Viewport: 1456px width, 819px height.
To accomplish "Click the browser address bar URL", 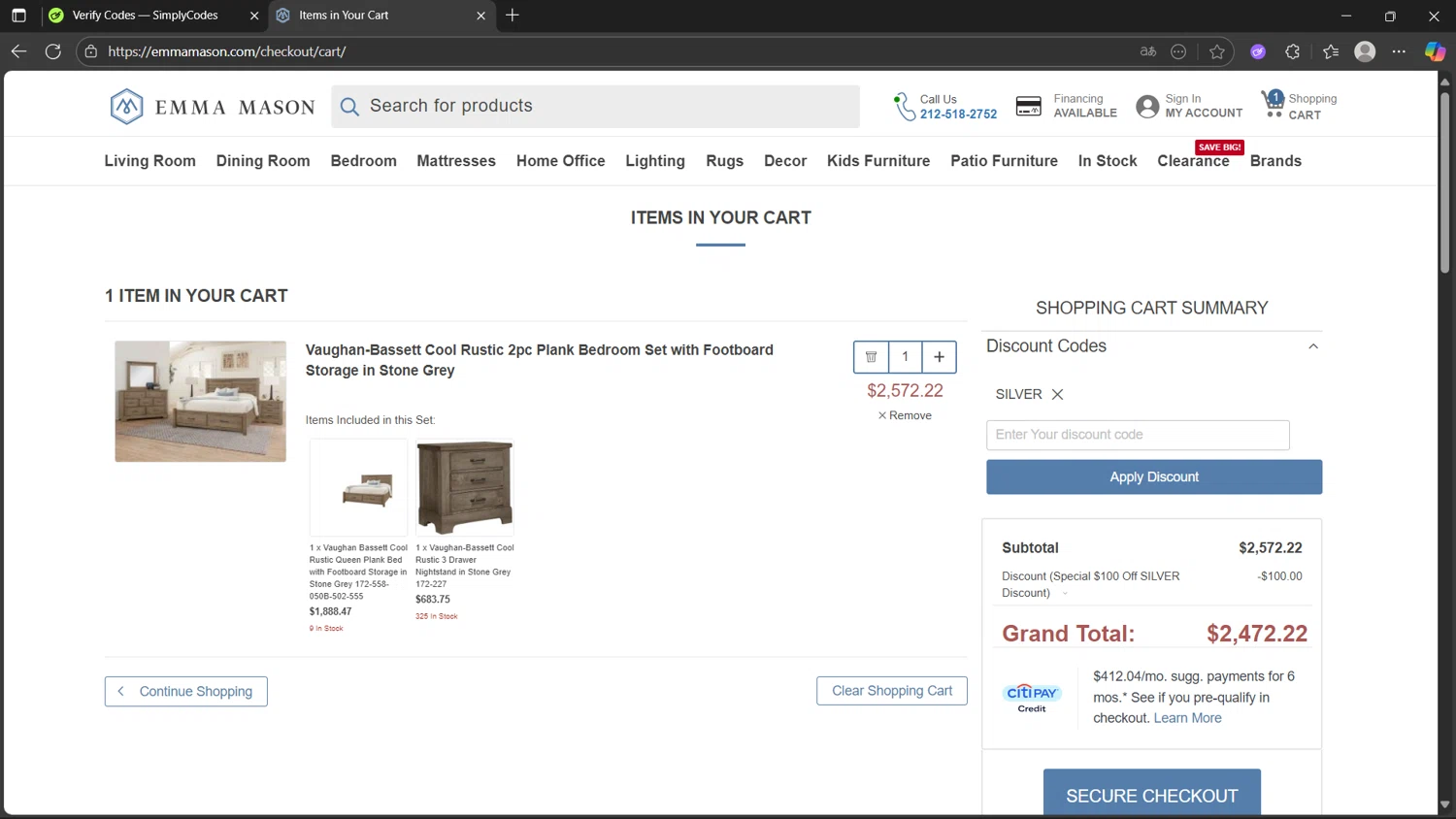I will tap(227, 51).
